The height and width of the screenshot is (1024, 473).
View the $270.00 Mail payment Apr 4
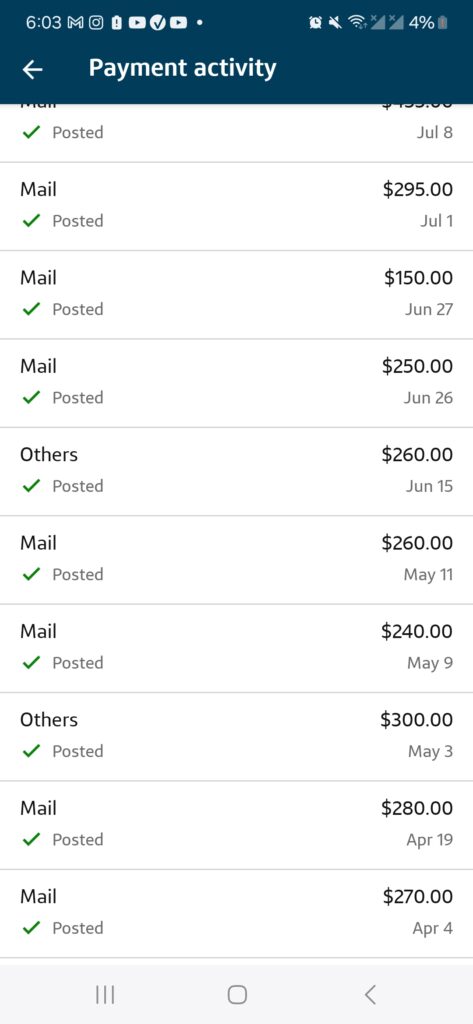coord(236,914)
